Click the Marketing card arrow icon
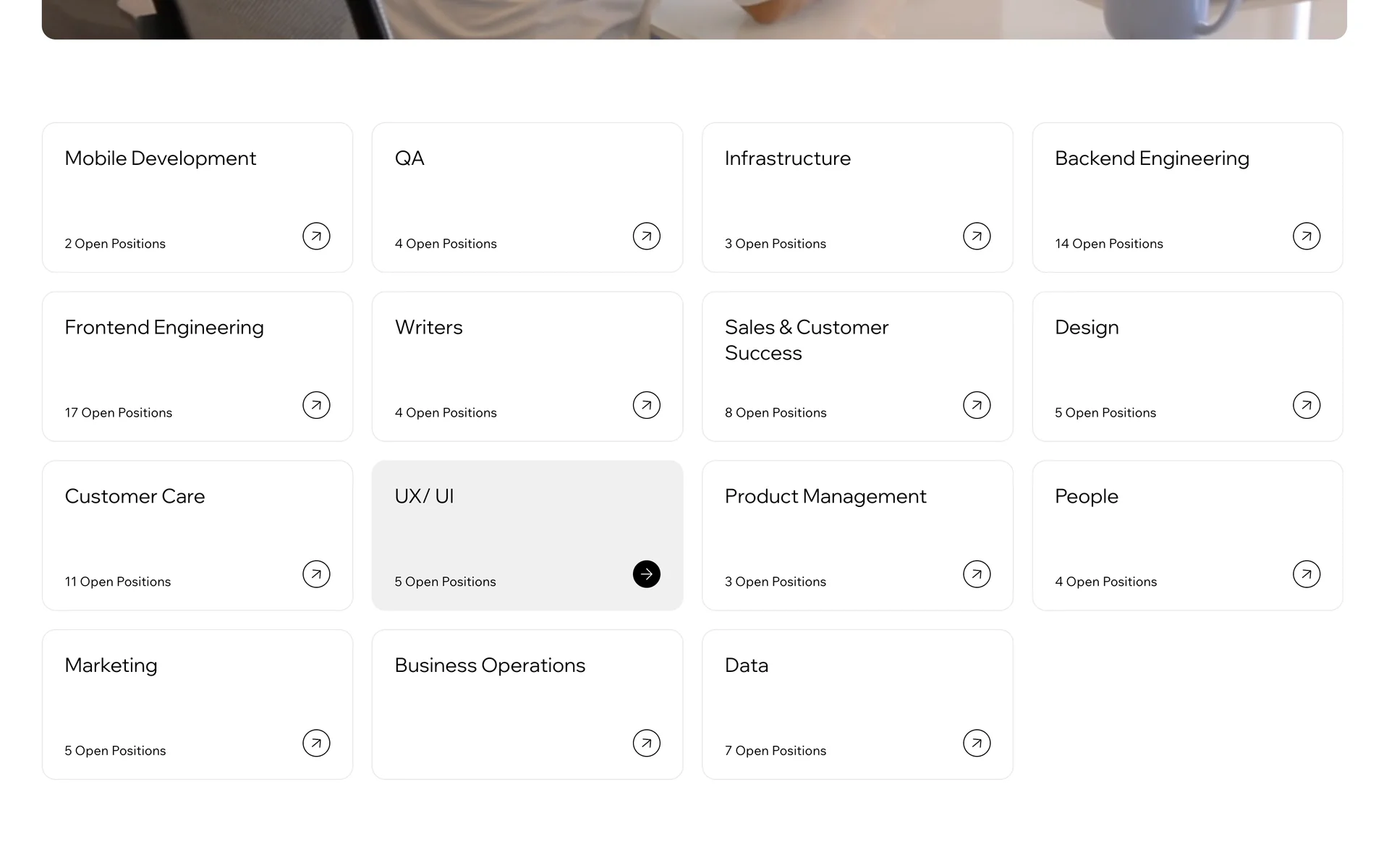 316,744
